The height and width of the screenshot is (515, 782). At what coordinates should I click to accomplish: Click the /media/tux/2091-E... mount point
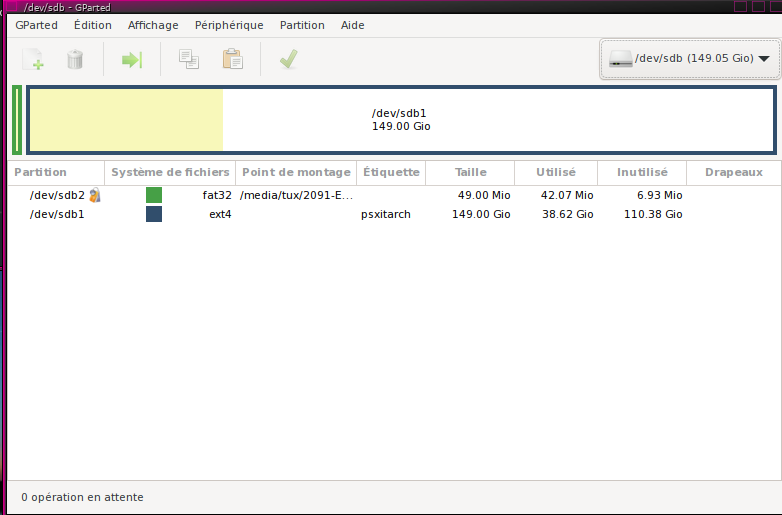(296, 195)
